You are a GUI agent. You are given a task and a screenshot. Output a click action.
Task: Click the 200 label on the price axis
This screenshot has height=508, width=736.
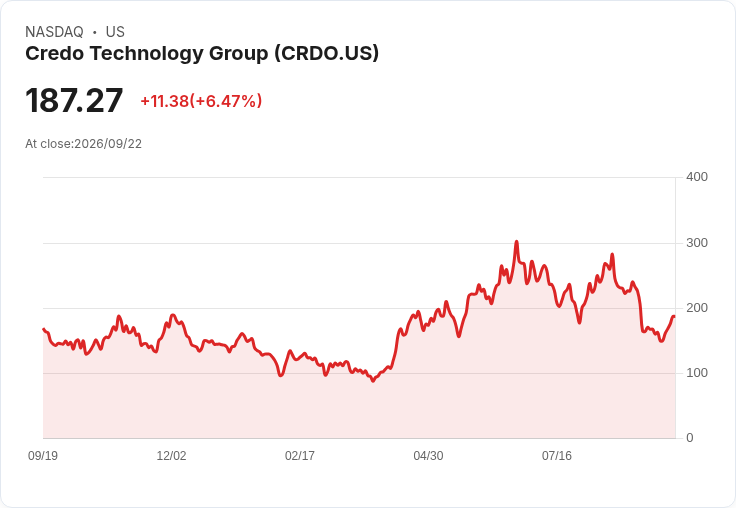(x=697, y=308)
